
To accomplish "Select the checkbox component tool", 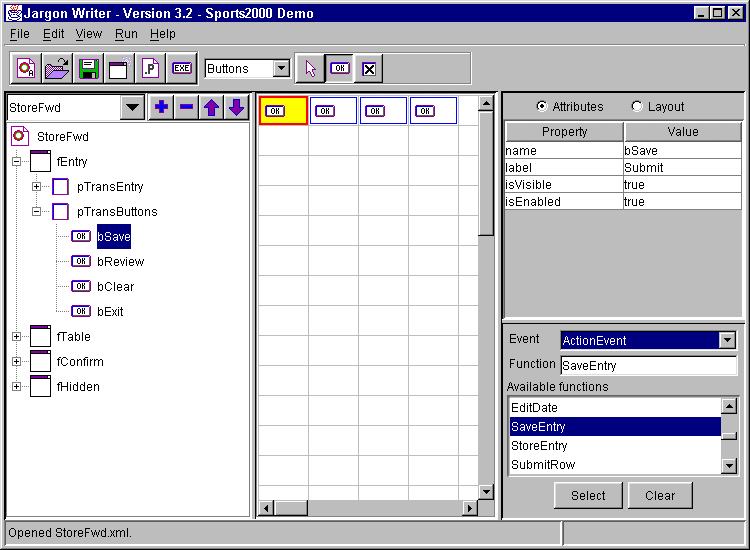I will 369,69.
